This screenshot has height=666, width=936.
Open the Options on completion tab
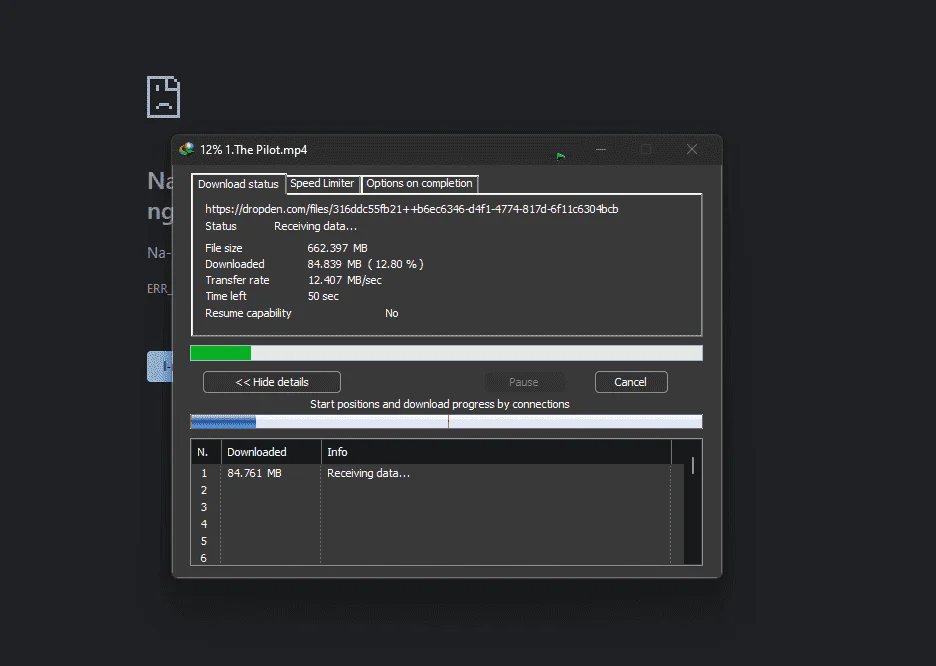419,183
